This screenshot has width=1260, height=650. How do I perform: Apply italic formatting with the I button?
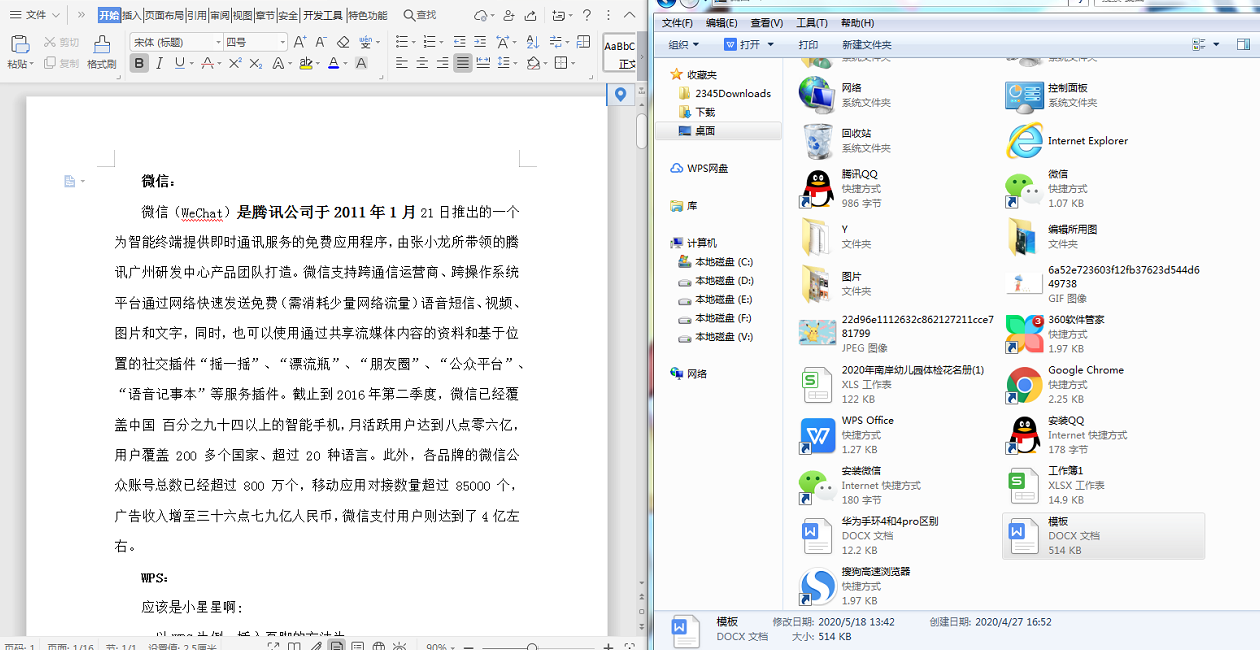[160, 63]
